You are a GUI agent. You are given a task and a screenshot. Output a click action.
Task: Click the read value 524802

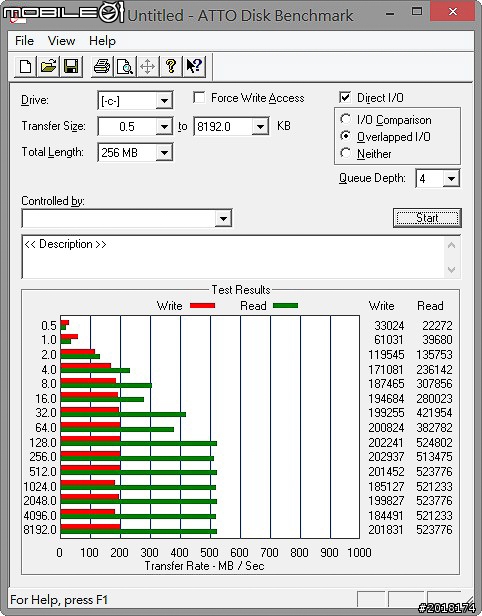[x=434, y=442]
